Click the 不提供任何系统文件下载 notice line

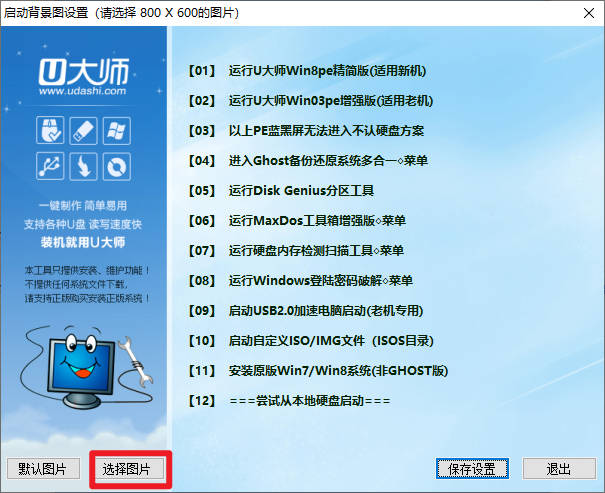[76, 284]
